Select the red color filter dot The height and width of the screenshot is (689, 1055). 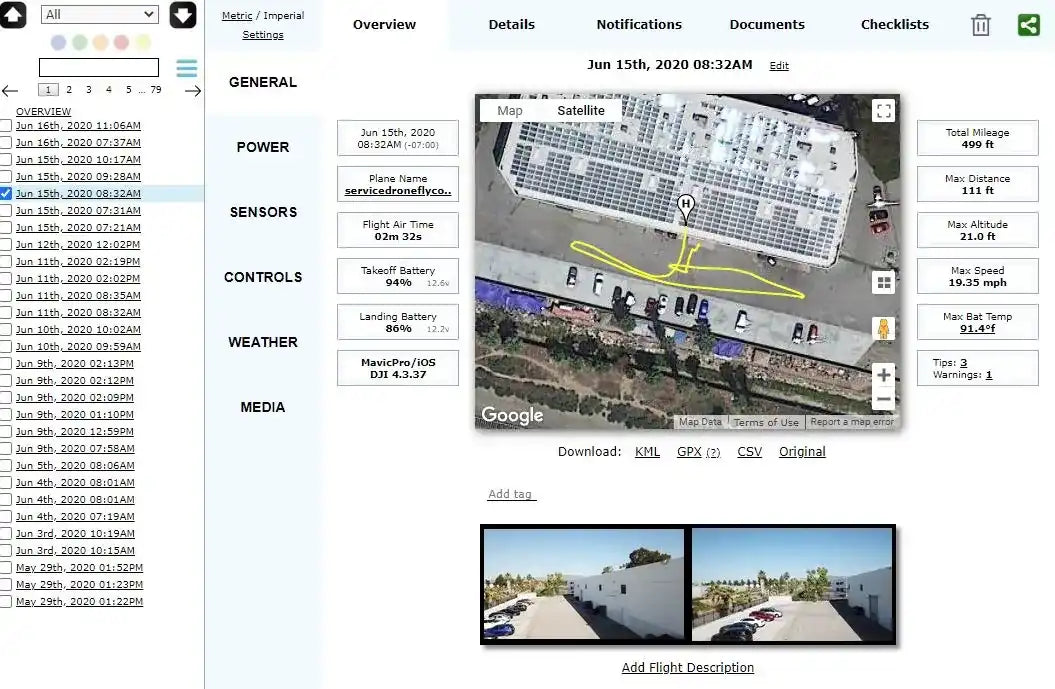[x=121, y=42]
